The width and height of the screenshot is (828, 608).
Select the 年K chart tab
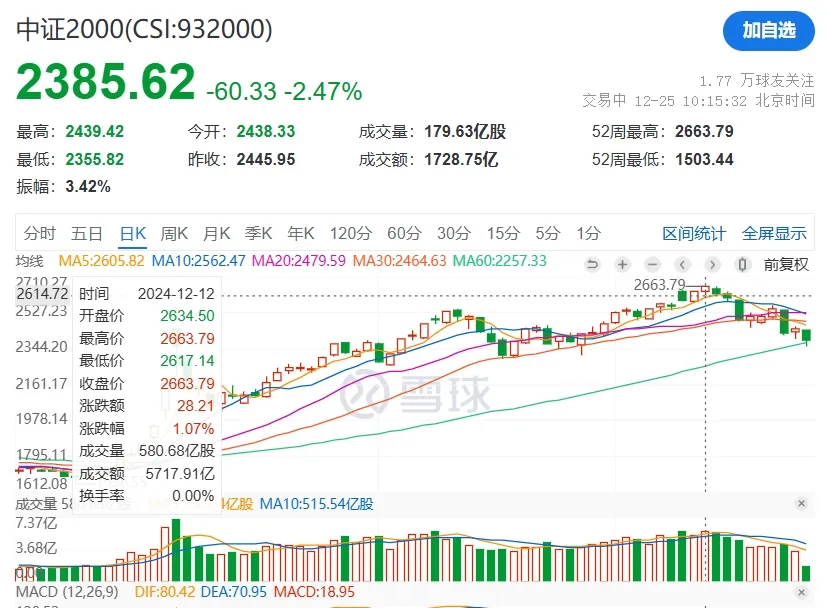click(x=300, y=233)
